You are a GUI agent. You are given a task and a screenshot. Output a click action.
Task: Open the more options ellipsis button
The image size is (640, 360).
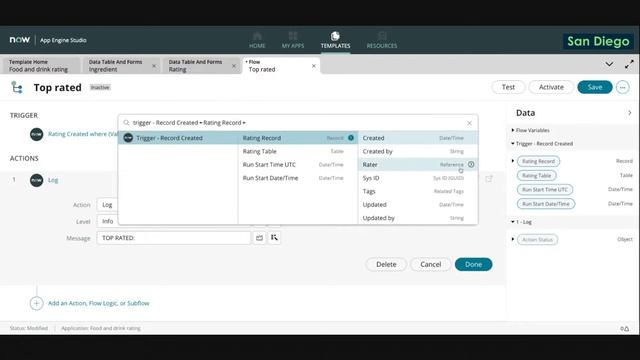[622, 87]
